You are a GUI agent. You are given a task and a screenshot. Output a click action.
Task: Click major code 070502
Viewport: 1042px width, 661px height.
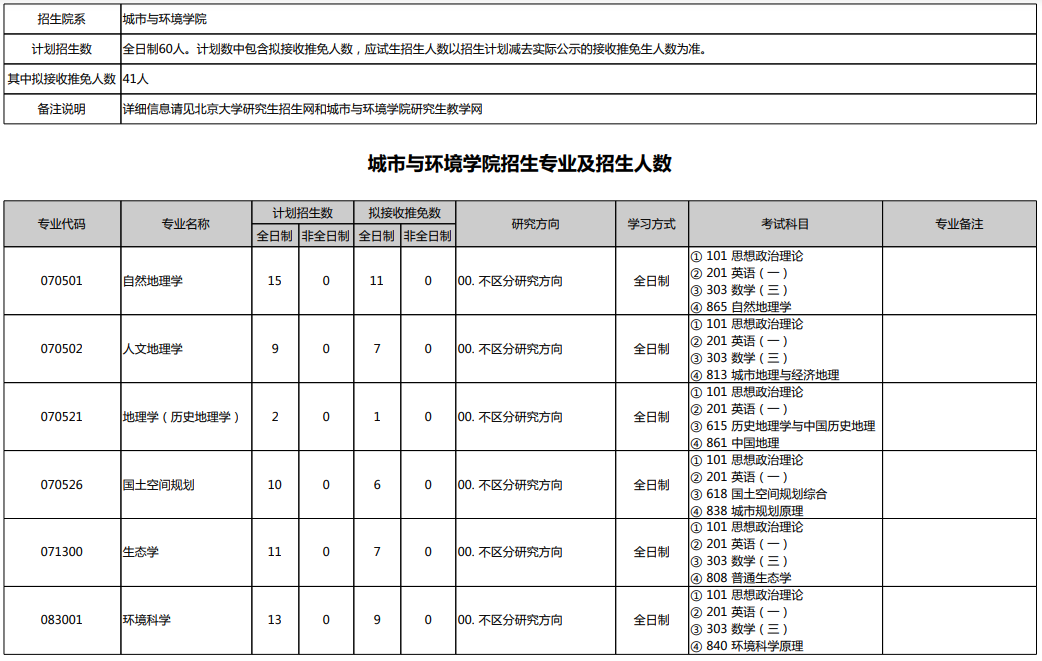tap(62, 349)
